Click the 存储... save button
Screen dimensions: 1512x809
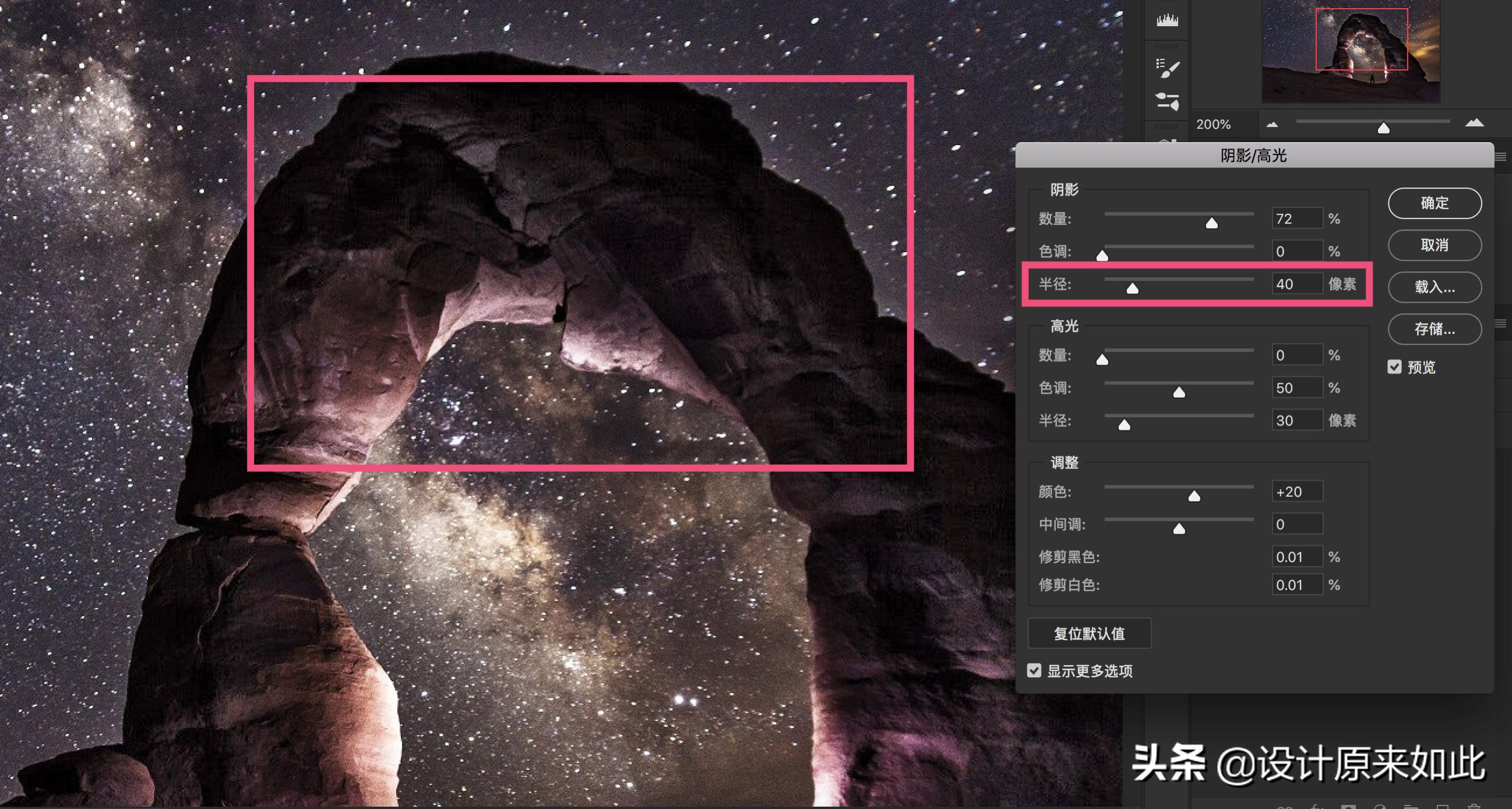click(x=1434, y=329)
